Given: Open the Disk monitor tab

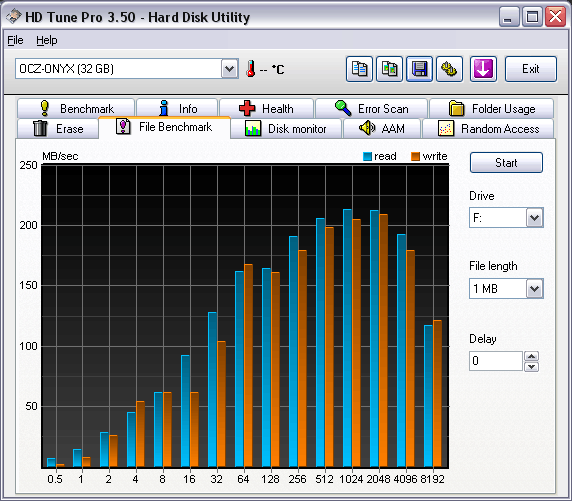Looking at the screenshot, I should [286, 128].
